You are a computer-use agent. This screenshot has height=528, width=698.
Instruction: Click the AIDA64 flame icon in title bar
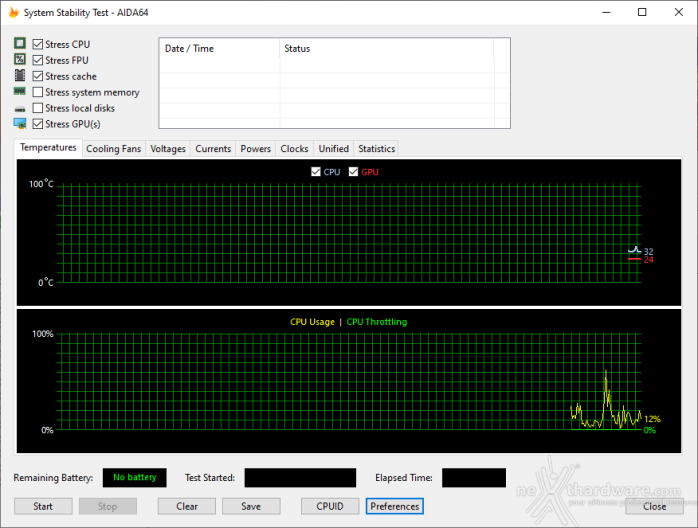[14, 12]
